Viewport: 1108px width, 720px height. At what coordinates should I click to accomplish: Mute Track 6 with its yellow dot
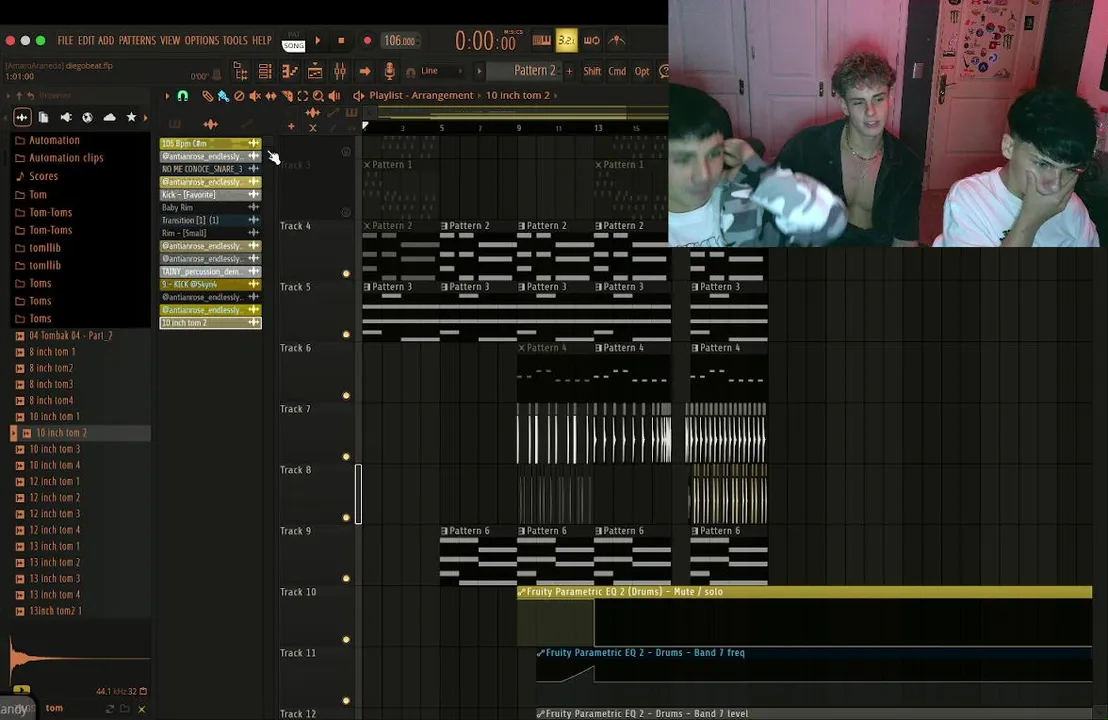point(346,396)
